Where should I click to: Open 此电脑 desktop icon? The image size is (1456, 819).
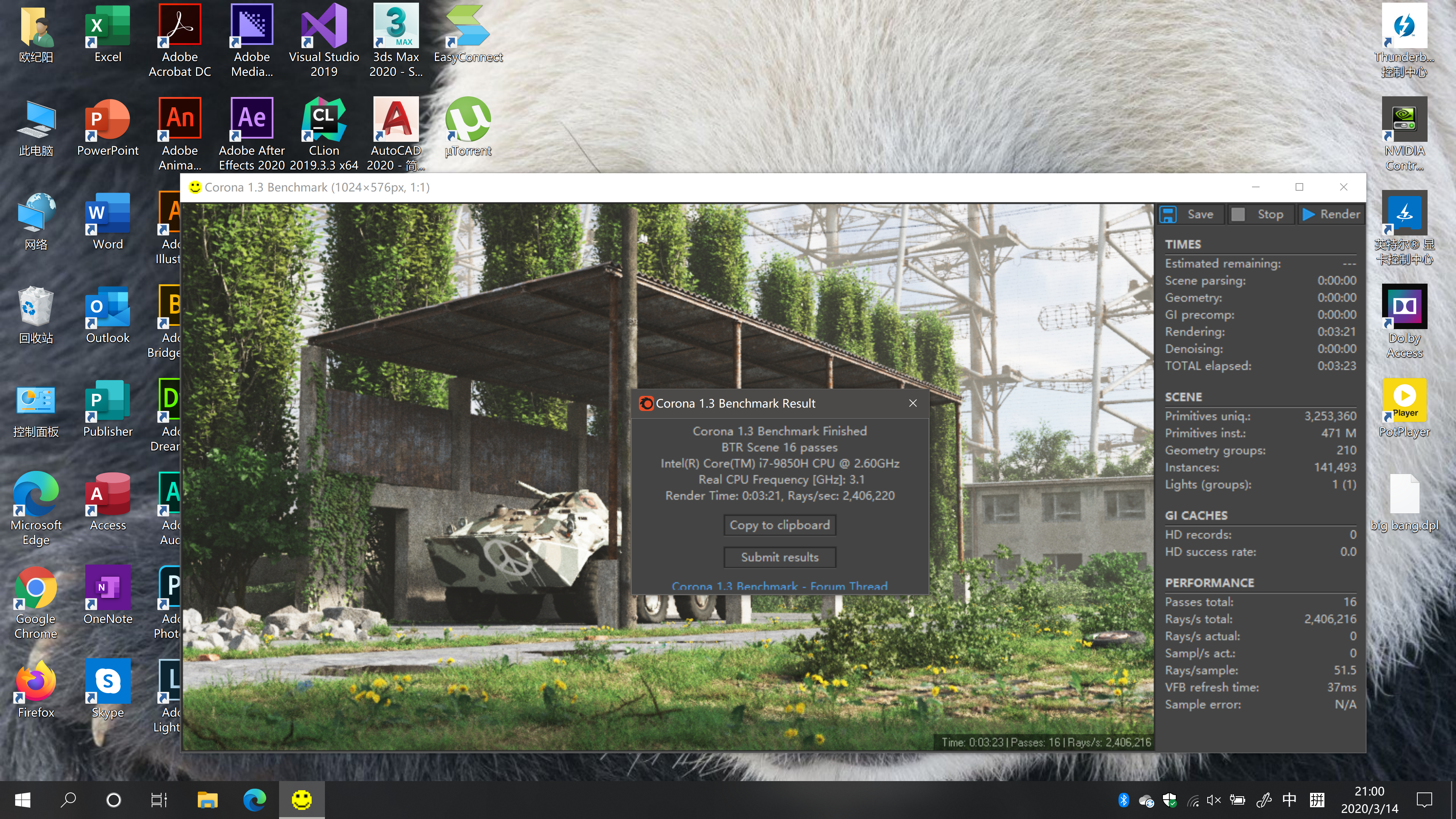[36, 128]
